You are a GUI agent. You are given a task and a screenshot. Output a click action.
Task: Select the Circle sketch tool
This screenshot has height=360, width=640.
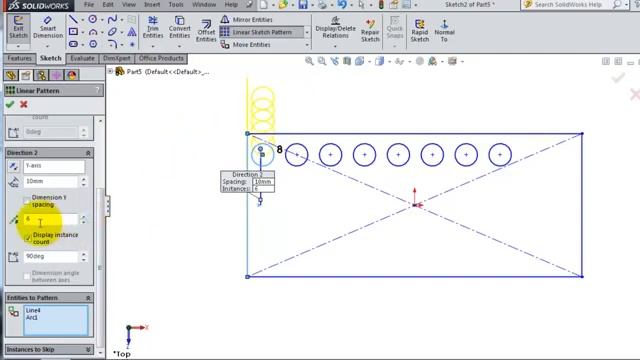point(93,19)
